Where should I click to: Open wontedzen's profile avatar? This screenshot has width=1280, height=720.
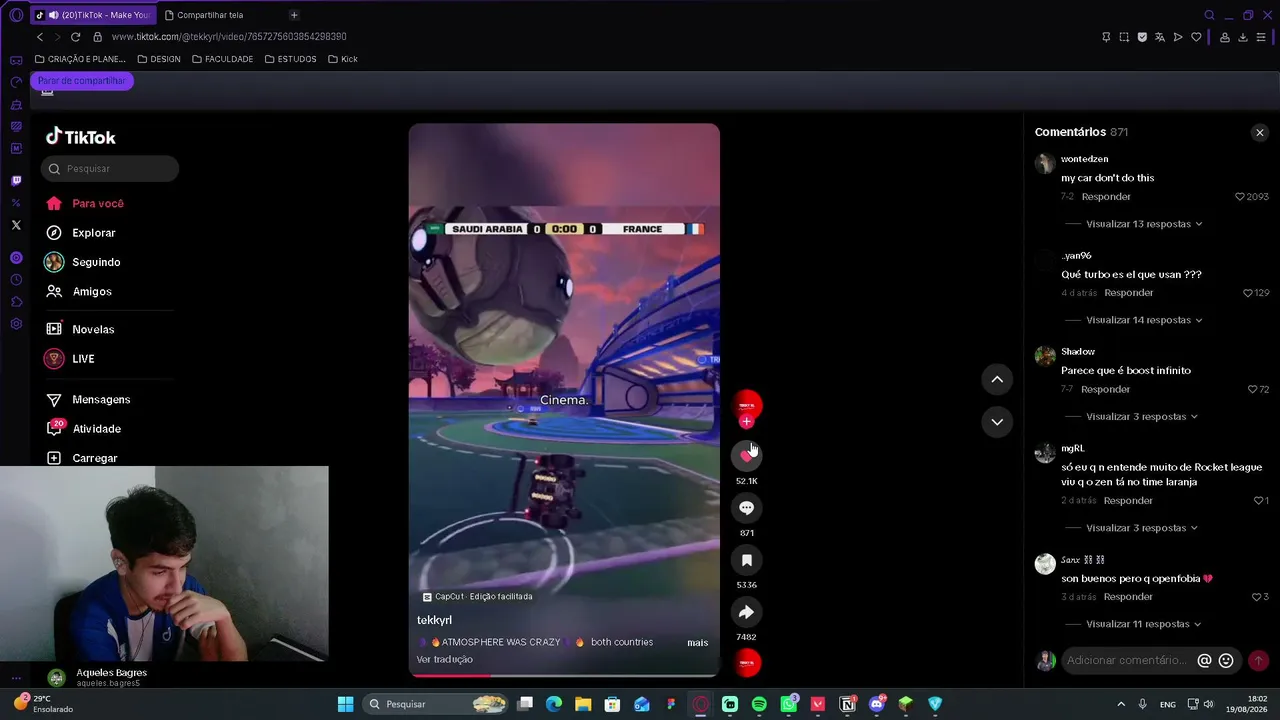tap(1045, 164)
